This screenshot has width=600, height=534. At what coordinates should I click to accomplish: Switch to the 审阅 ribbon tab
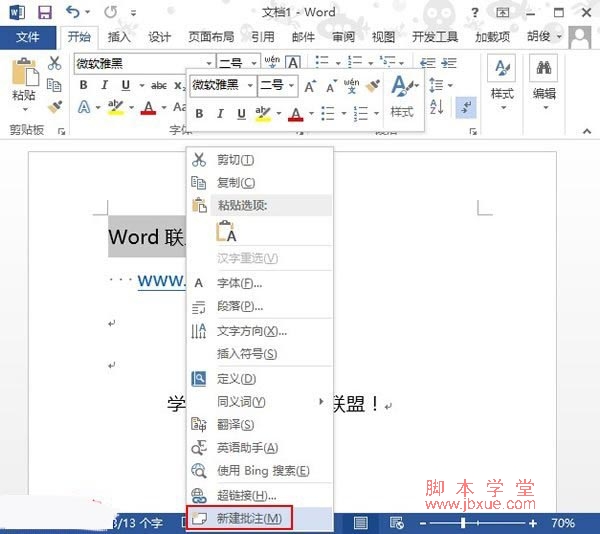click(343, 37)
